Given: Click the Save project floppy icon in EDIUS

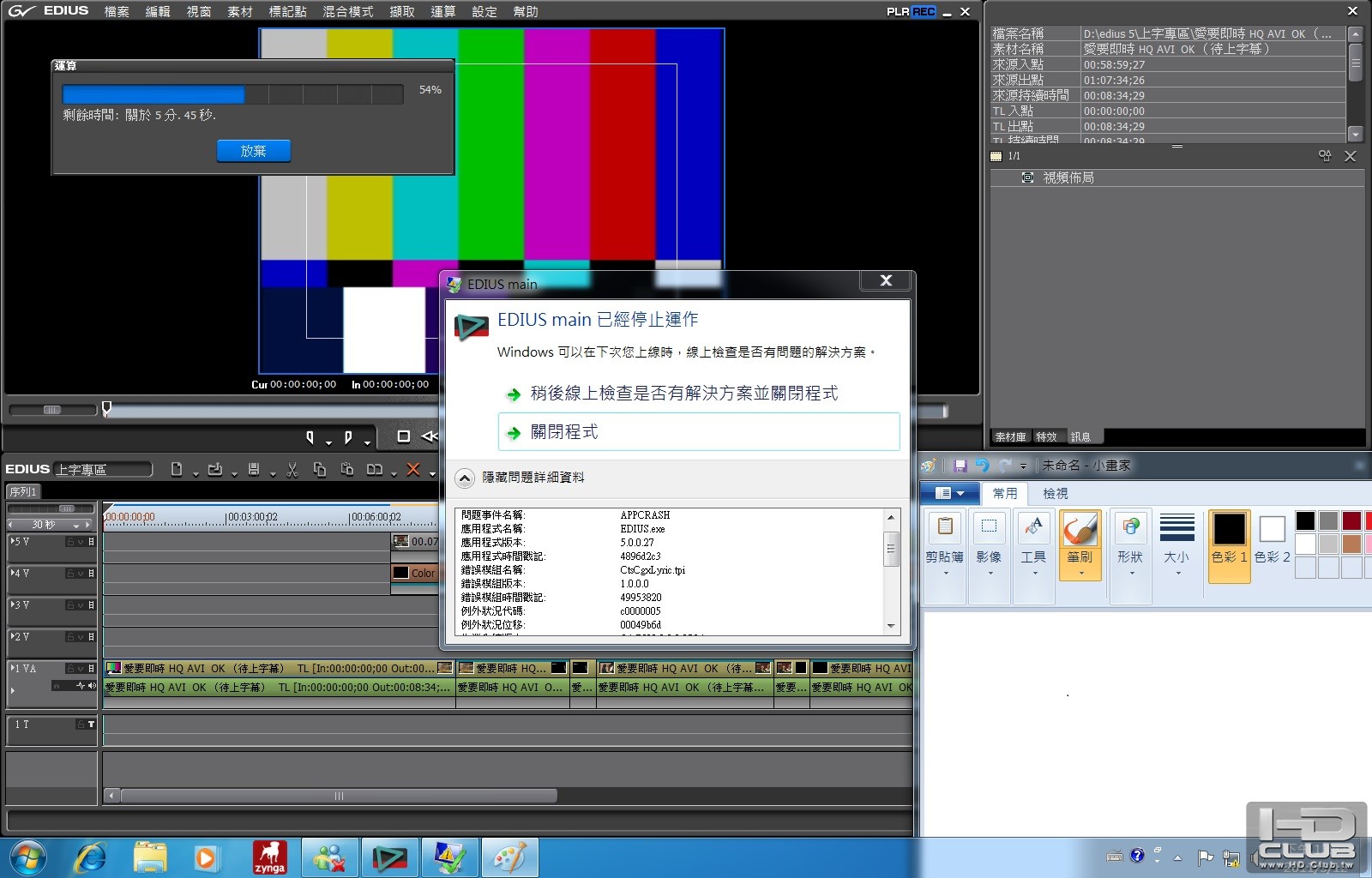Looking at the screenshot, I should coord(254,469).
